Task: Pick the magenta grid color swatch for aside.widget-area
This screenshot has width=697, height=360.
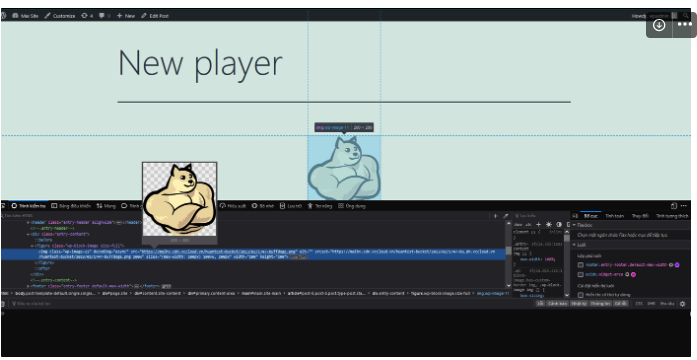Action: (633, 275)
